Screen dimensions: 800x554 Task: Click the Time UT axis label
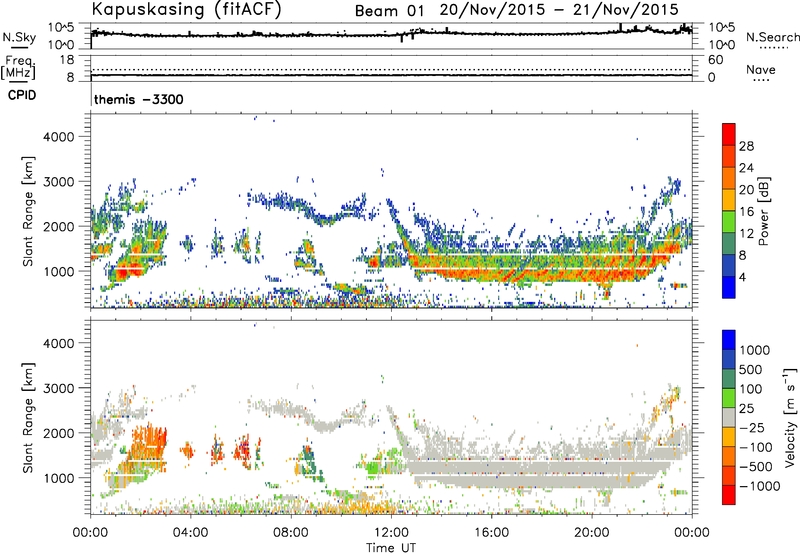[391, 548]
